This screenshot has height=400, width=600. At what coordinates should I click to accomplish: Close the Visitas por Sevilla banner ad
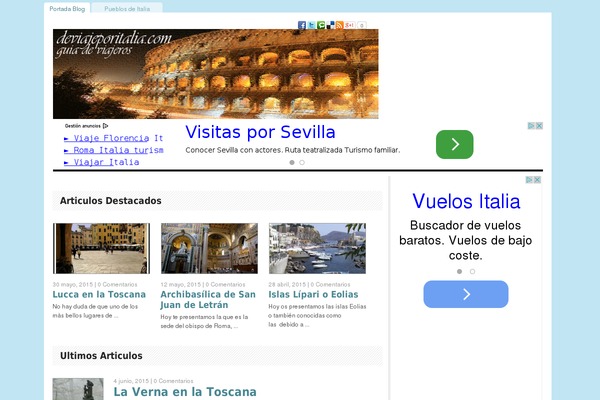539,126
